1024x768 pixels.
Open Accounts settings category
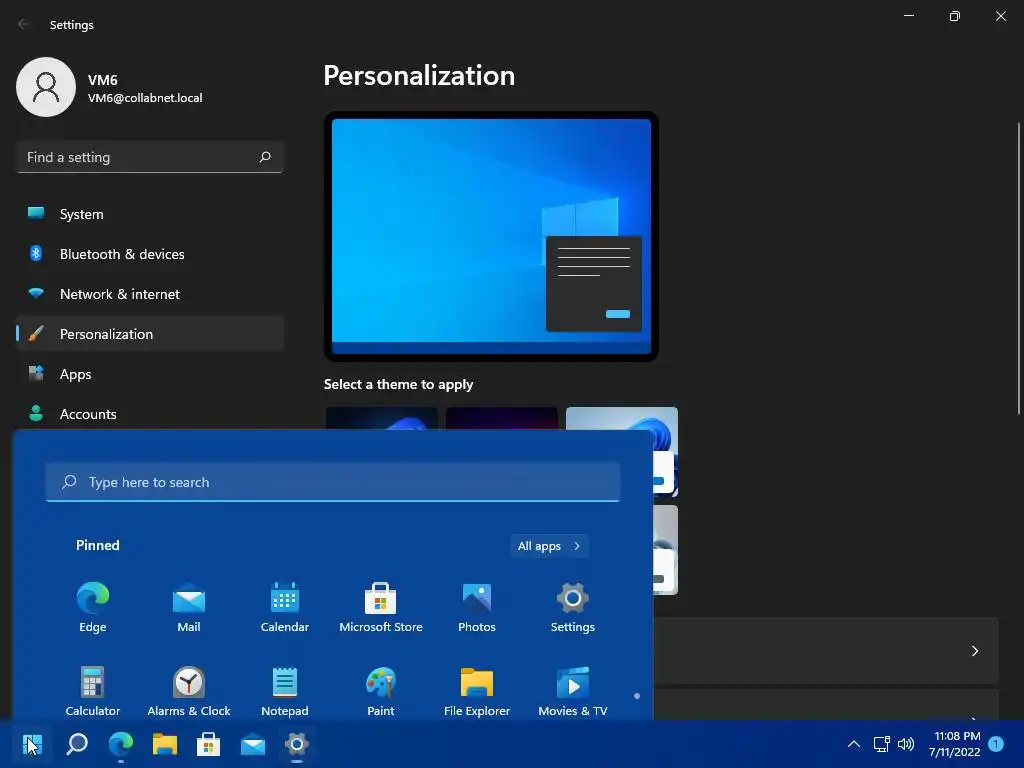pyautogui.click(x=150, y=414)
